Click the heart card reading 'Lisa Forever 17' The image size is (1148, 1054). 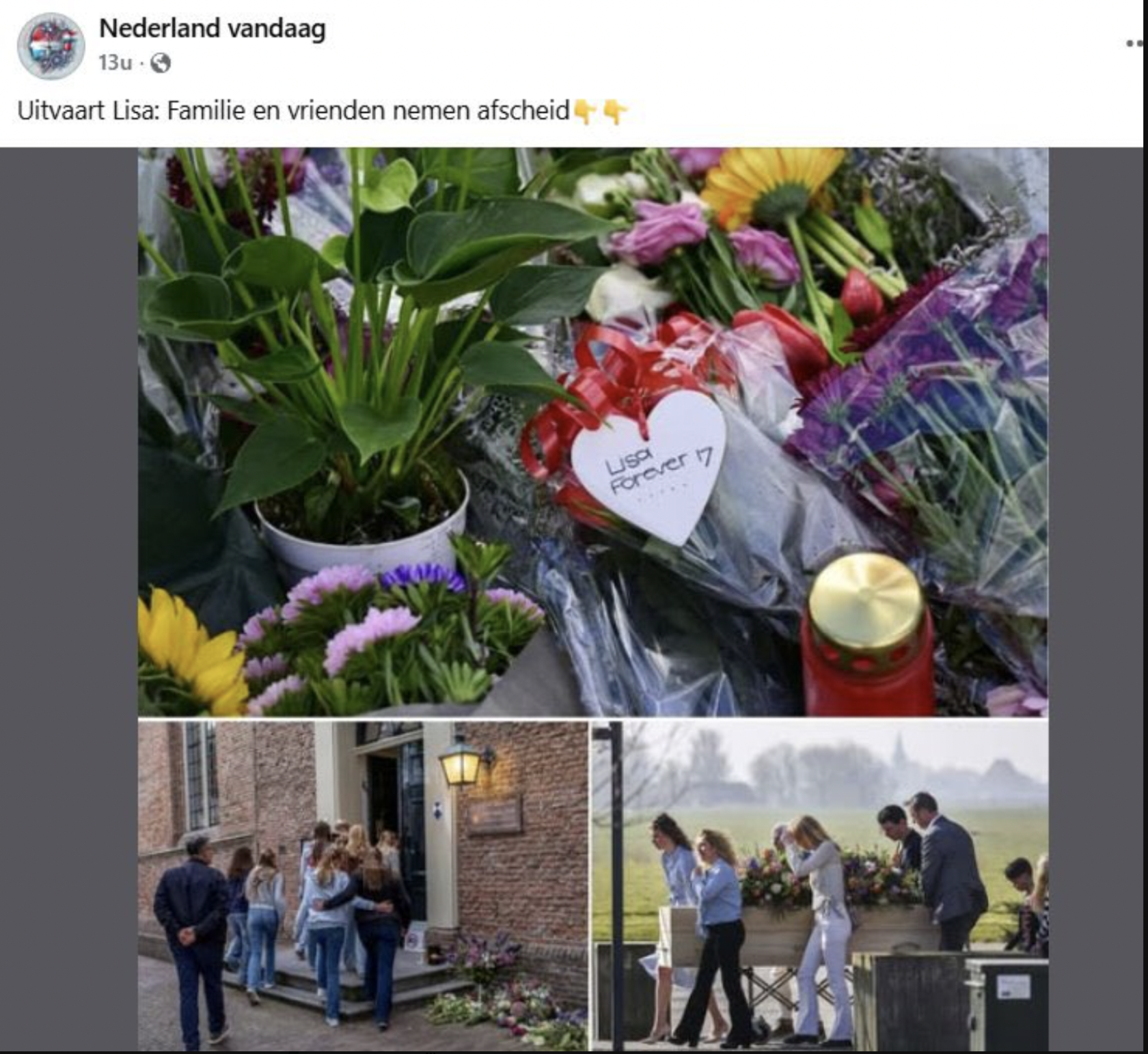click(x=648, y=469)
